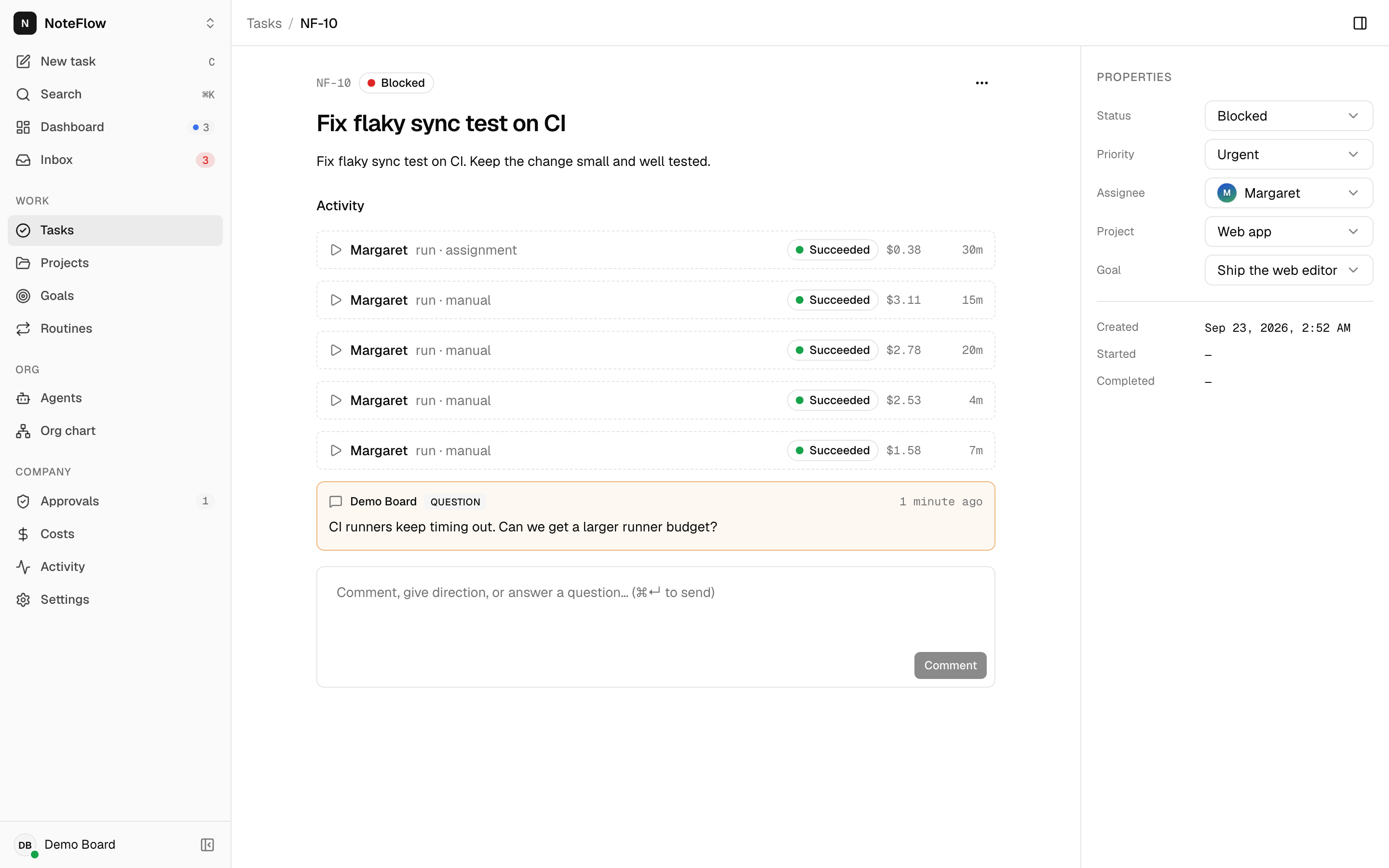Click the task title Fix flaky sync test on CI
Viewport: 1389px width, 868px height.
(x=441, y=123)
